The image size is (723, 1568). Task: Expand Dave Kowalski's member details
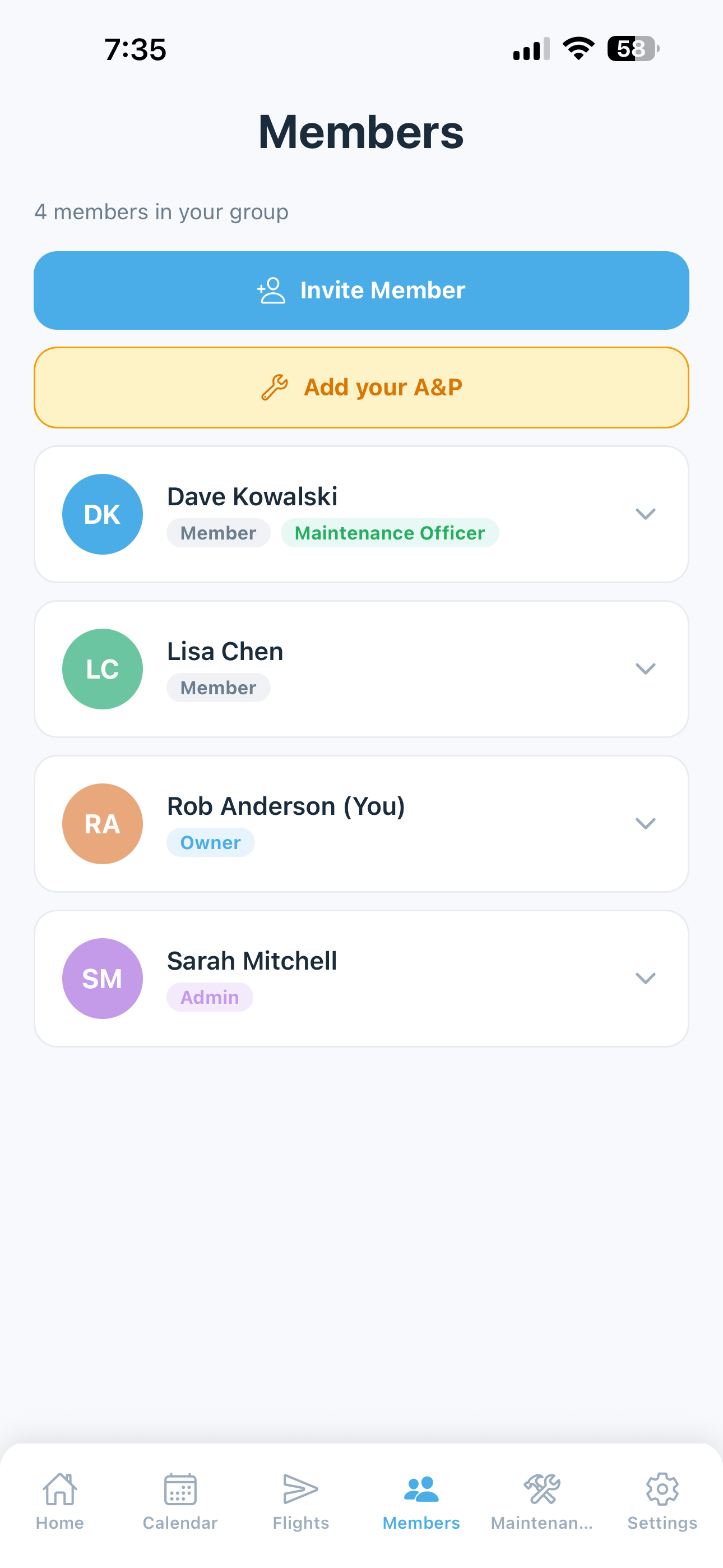646,514
